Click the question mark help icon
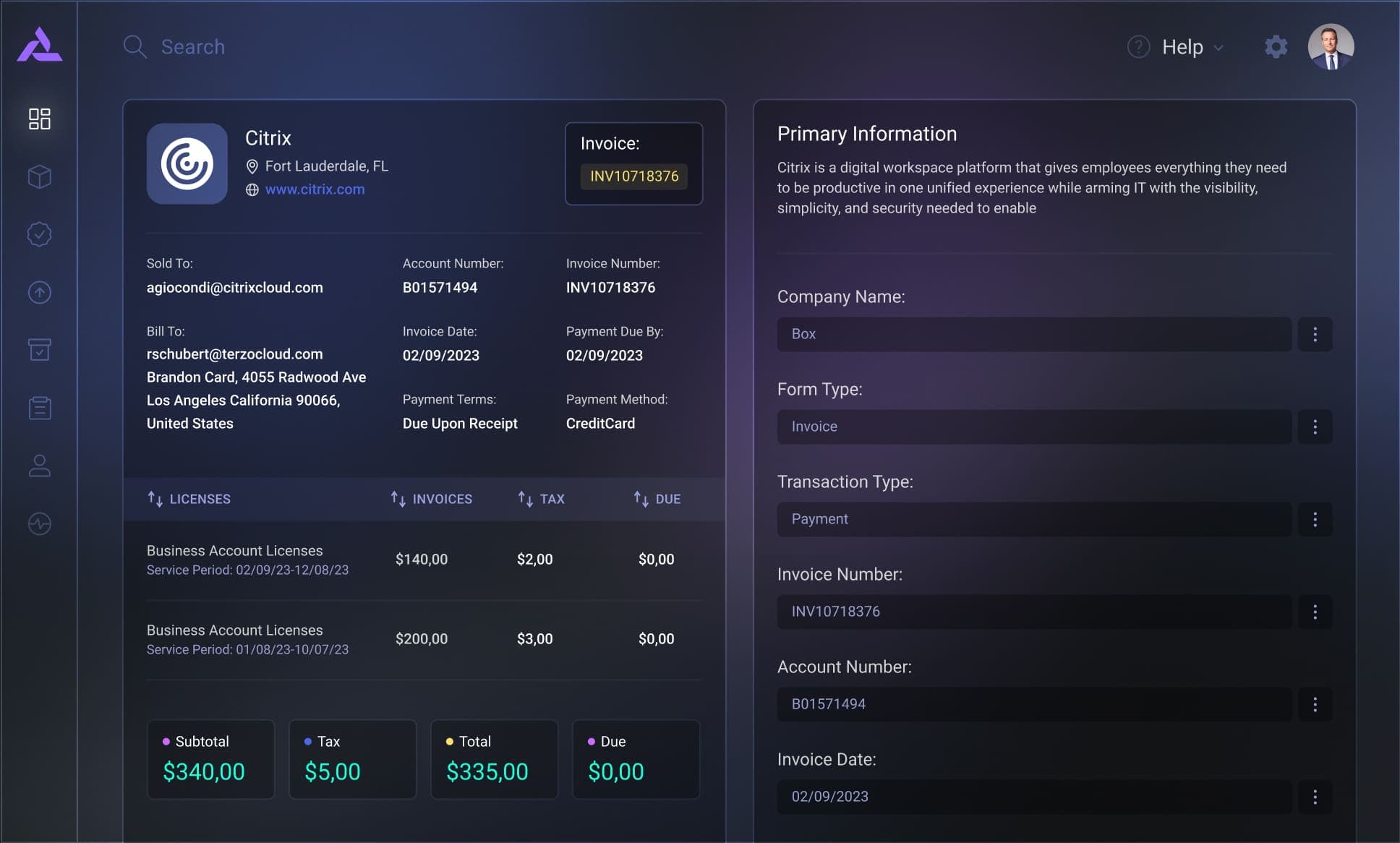This screenshot has width=1400, height=843. tap(1138, 47)
